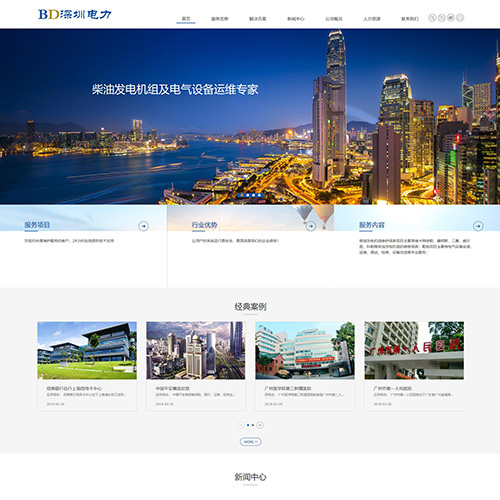Click the second circular icon beside search
The image size is (500, 500).
tap(441, 18)
